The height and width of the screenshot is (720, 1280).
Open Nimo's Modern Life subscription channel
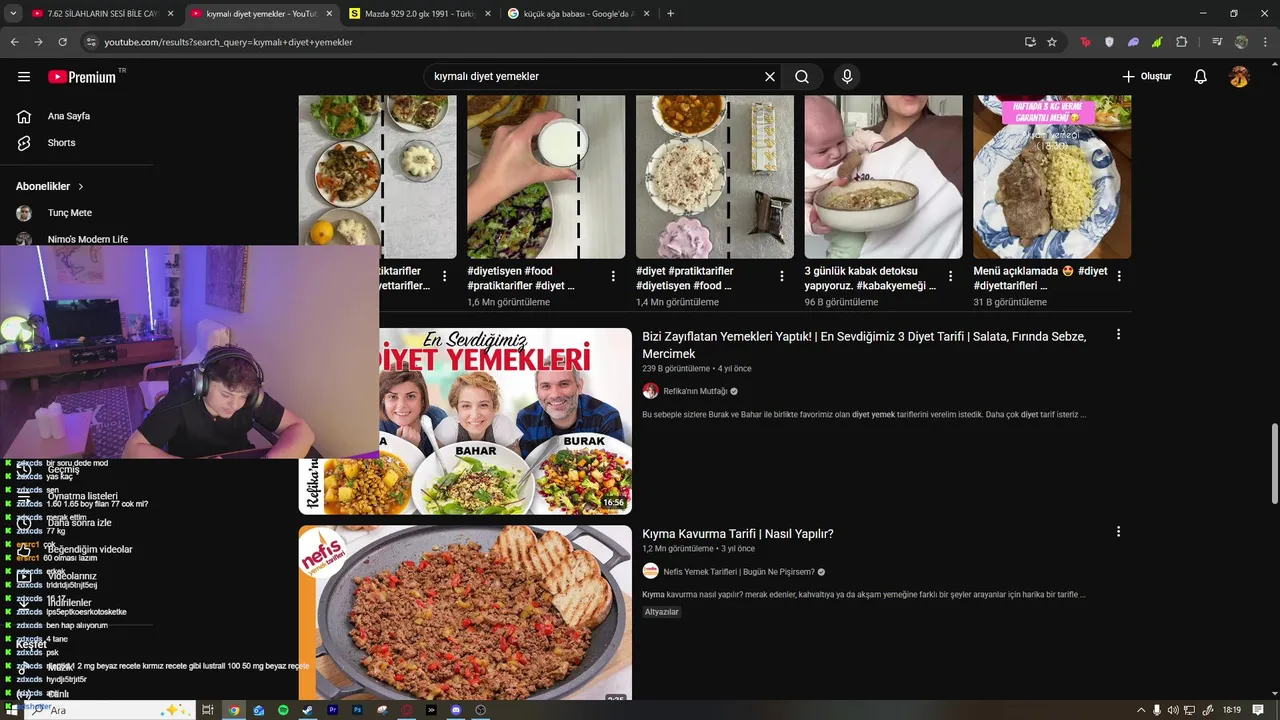click(x=88, y=239)
